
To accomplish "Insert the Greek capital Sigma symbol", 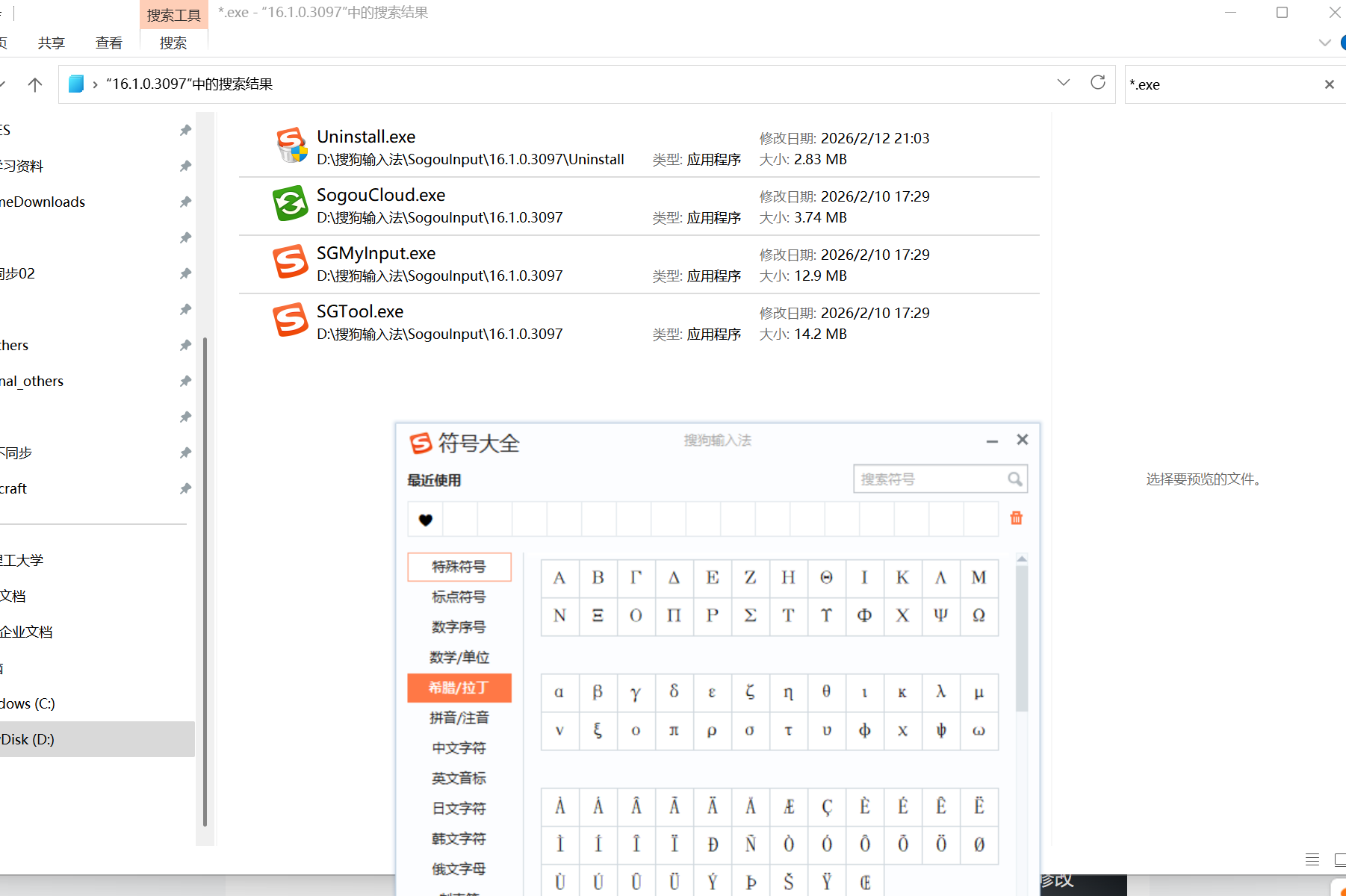I will (x=750, y=616).
